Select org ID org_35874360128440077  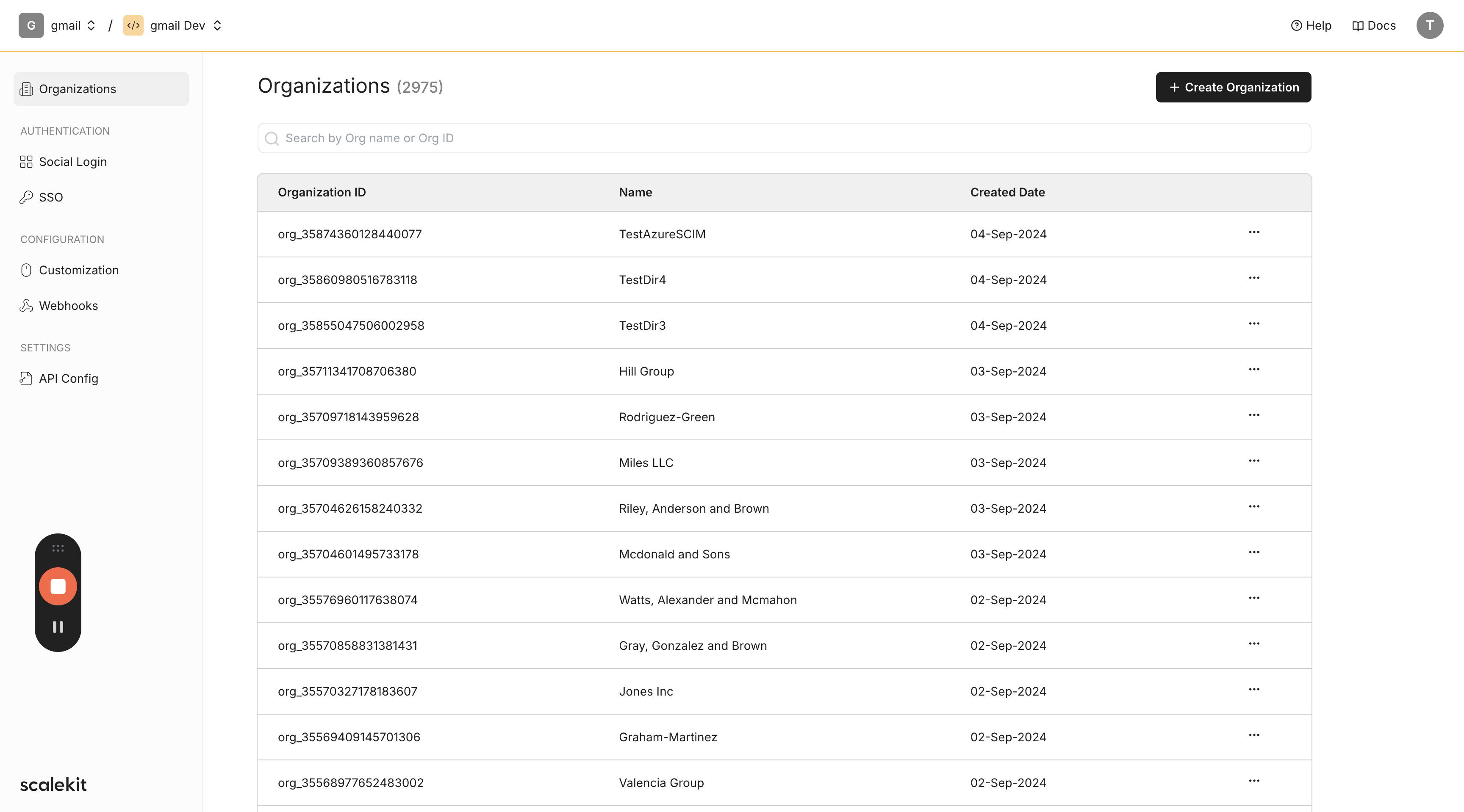349,234
